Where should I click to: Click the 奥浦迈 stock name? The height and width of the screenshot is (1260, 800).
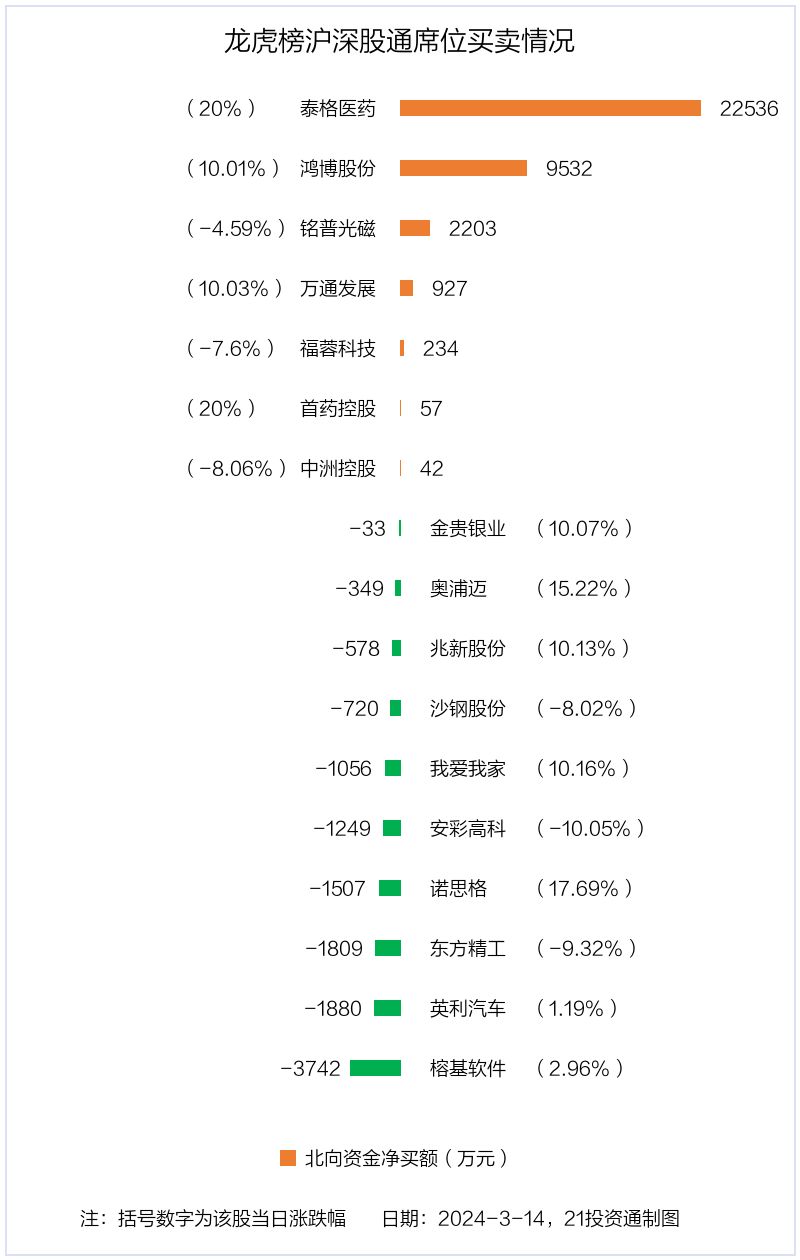459,589
